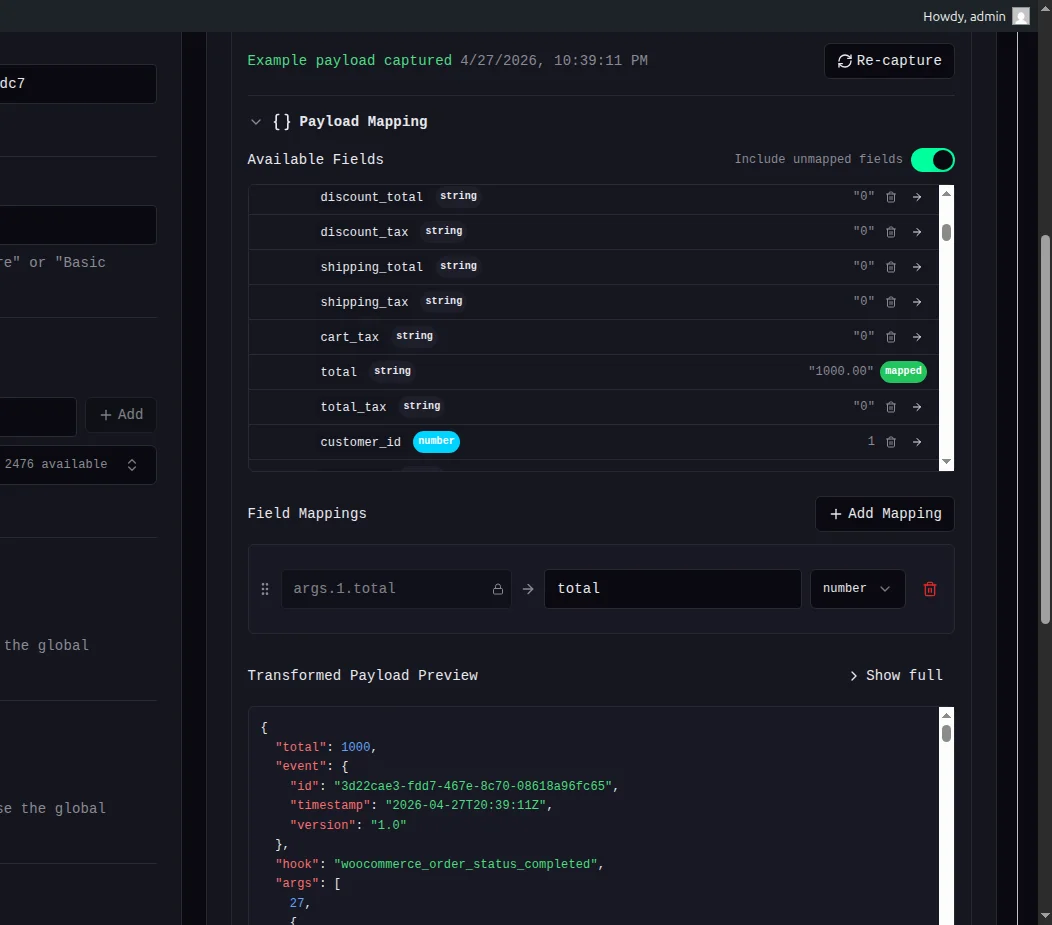Click the args.1.total source field

coord(396,589)
